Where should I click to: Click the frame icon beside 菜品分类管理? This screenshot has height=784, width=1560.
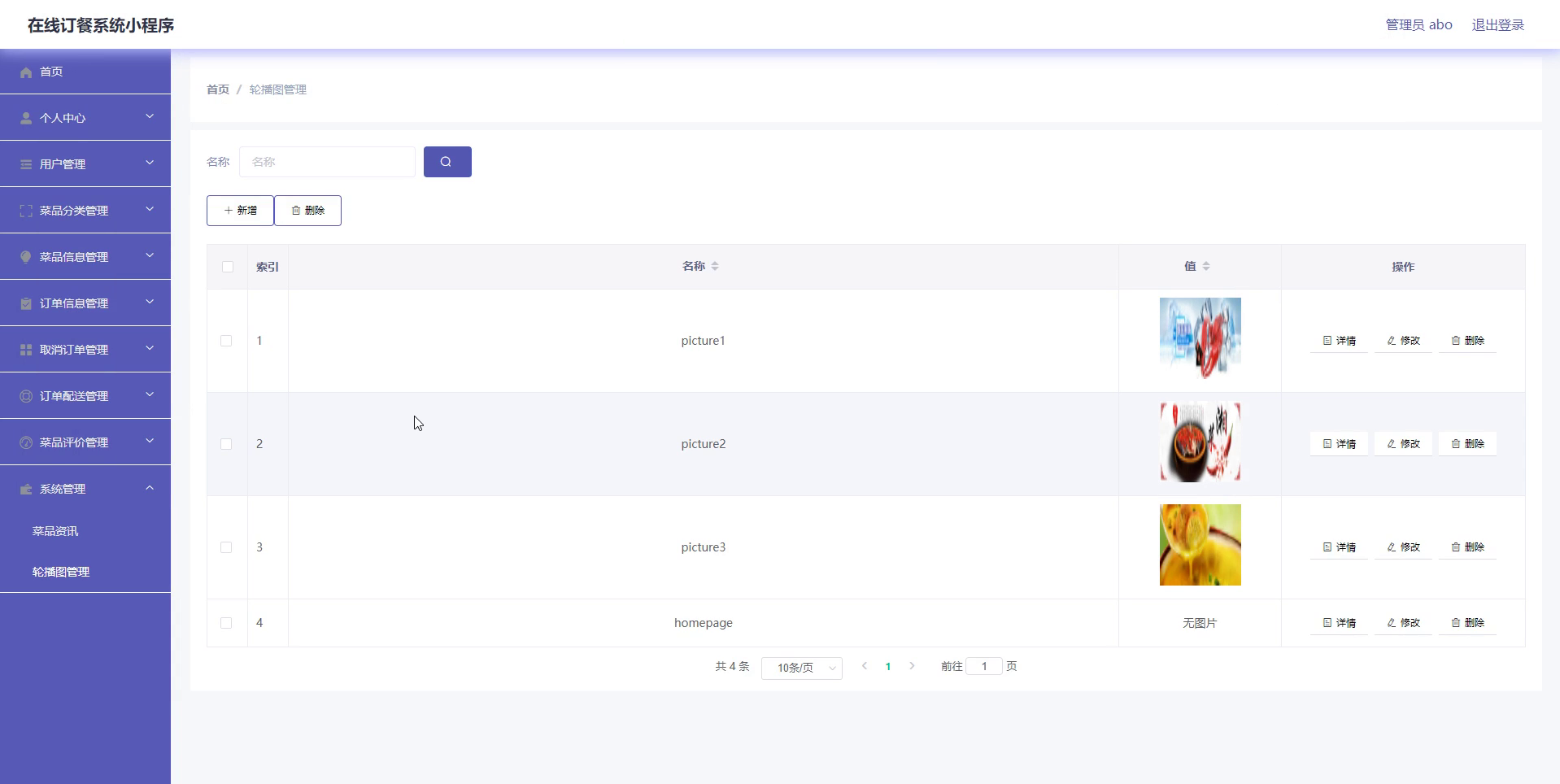coord(26,211)
